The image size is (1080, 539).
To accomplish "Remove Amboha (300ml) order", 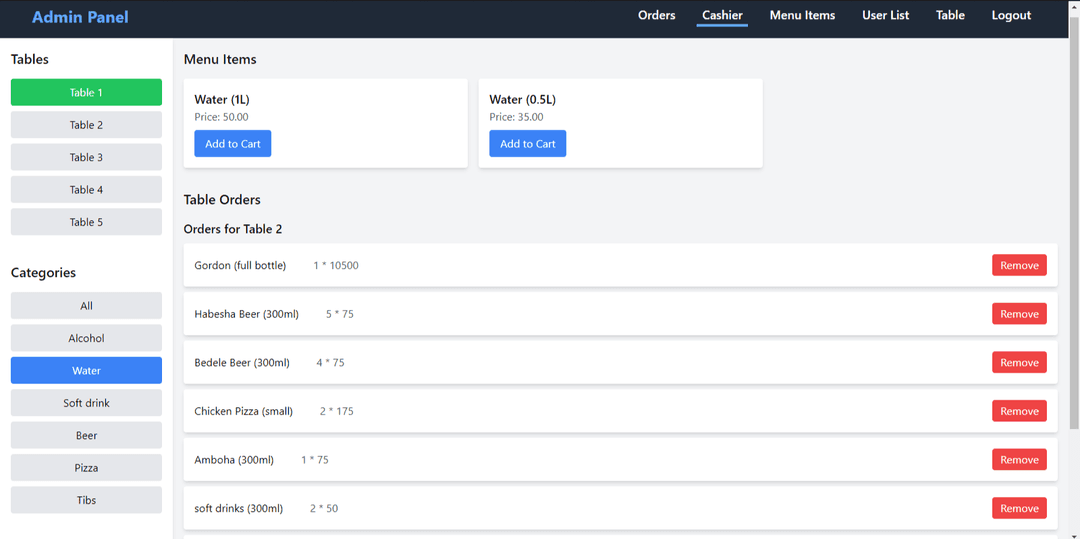I will coord(1019,460).
